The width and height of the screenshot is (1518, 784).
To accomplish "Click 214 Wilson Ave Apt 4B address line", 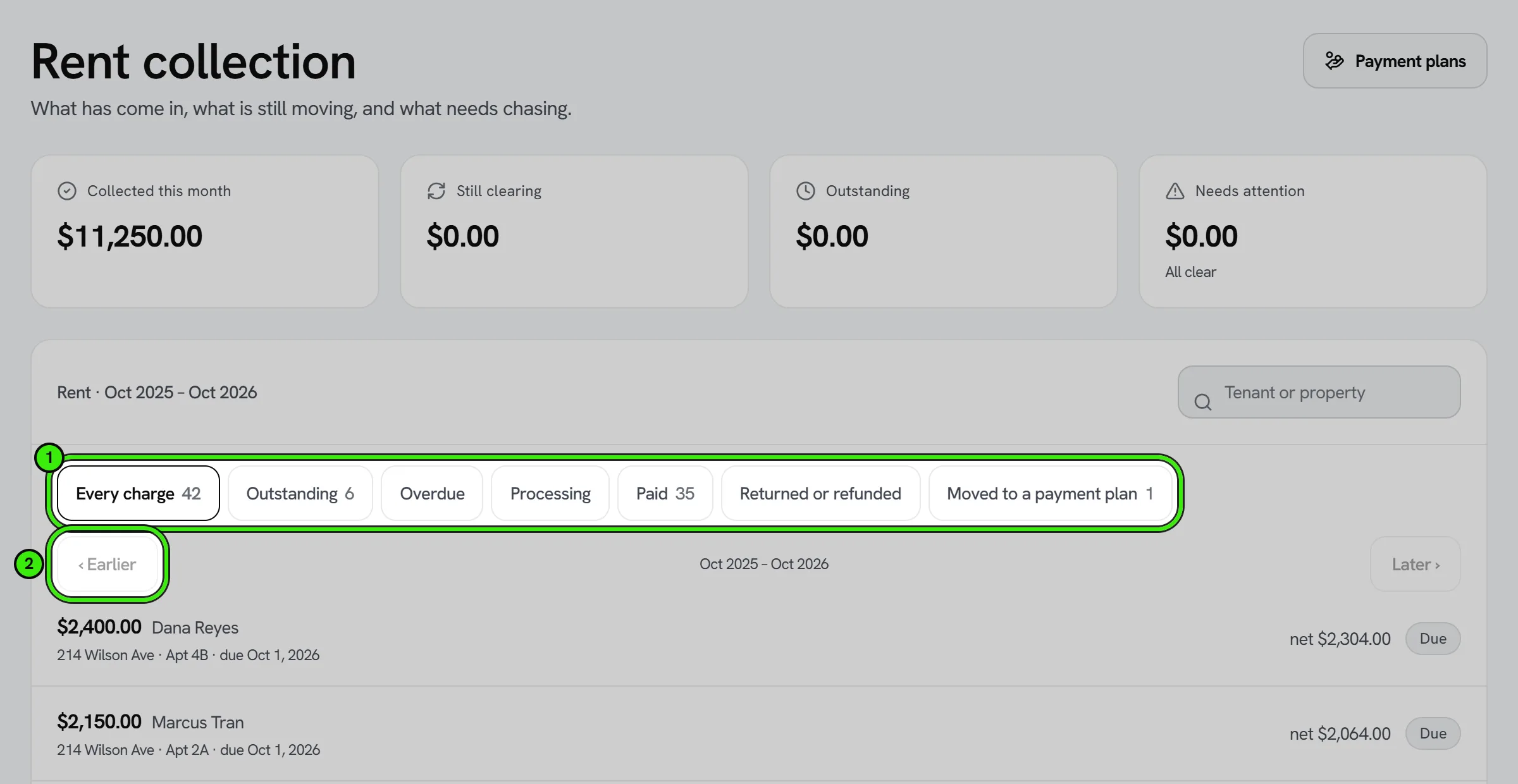I will click(188, 655).
